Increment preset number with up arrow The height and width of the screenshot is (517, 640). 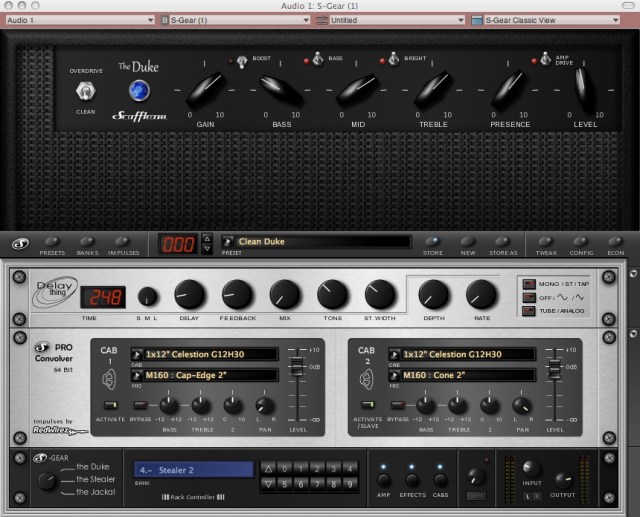[207, 239]
